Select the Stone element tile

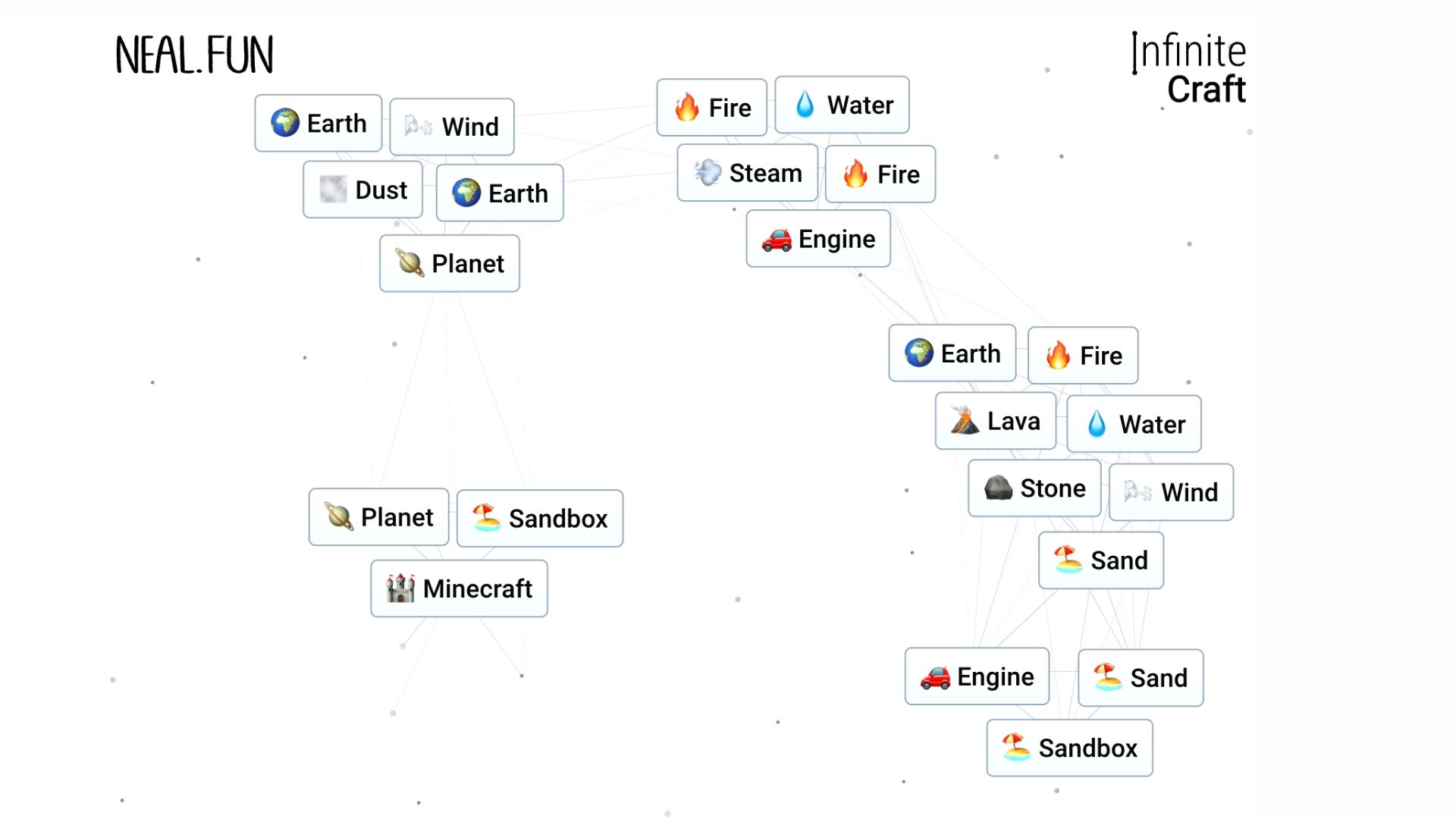click(1034, 488)
